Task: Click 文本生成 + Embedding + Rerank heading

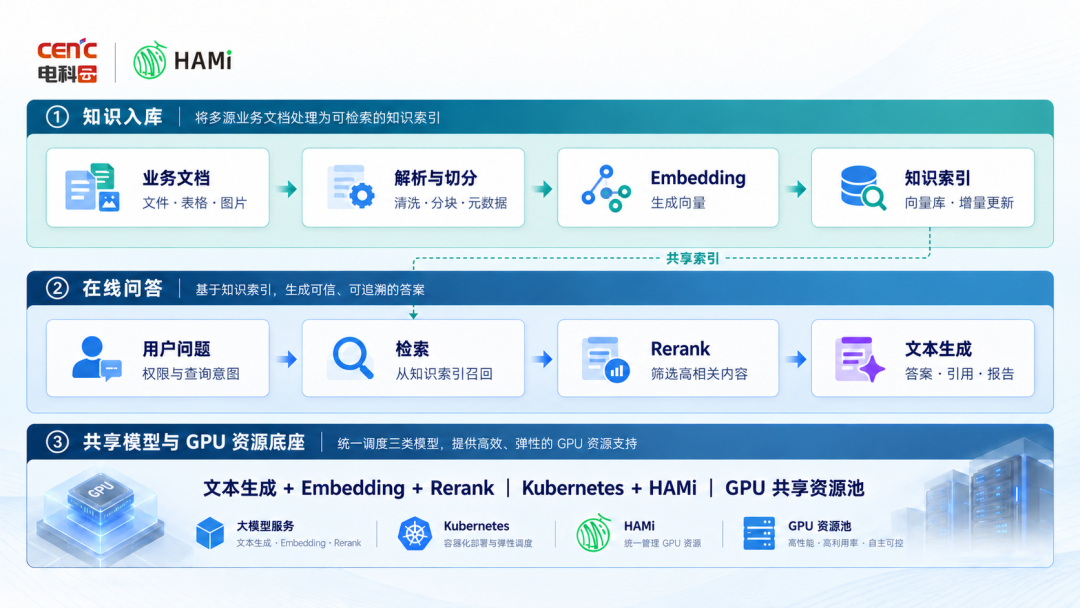Action: (x=349, y=488)
